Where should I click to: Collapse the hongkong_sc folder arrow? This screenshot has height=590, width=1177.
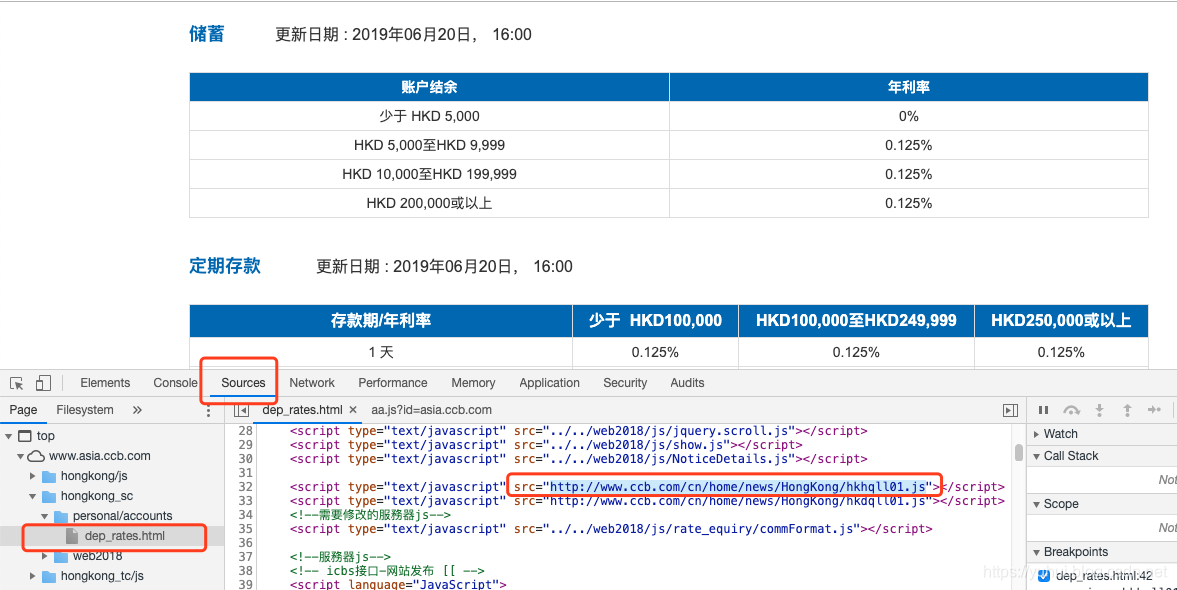[x=32, y=496]
